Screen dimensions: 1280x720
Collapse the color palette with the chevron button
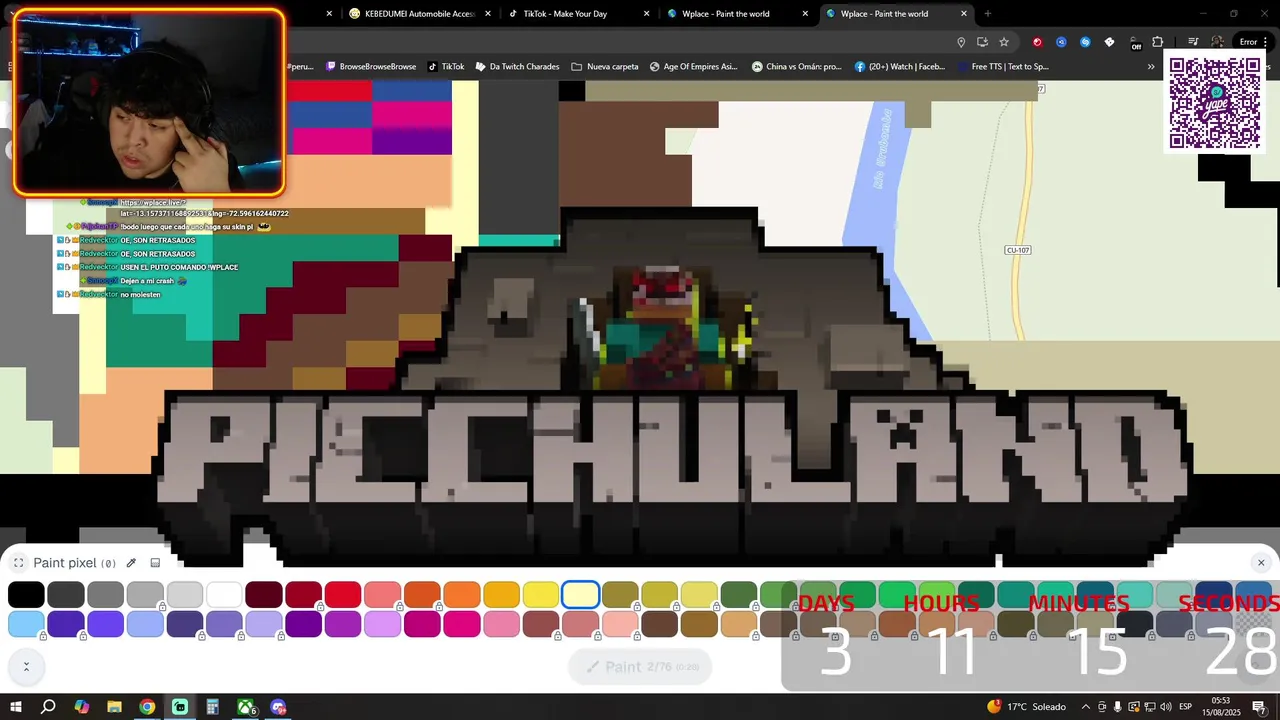26,666
